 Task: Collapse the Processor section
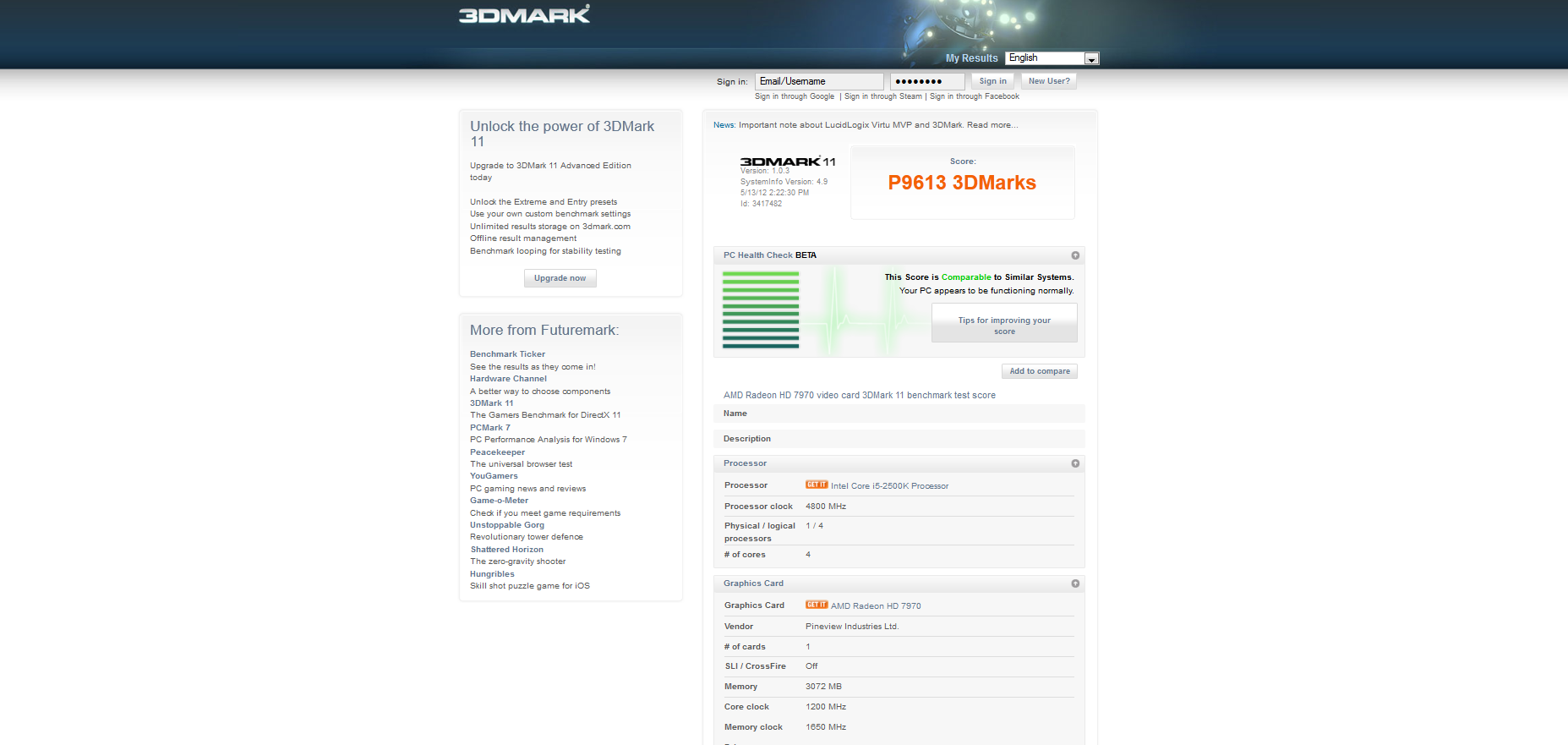(1075, 463)
